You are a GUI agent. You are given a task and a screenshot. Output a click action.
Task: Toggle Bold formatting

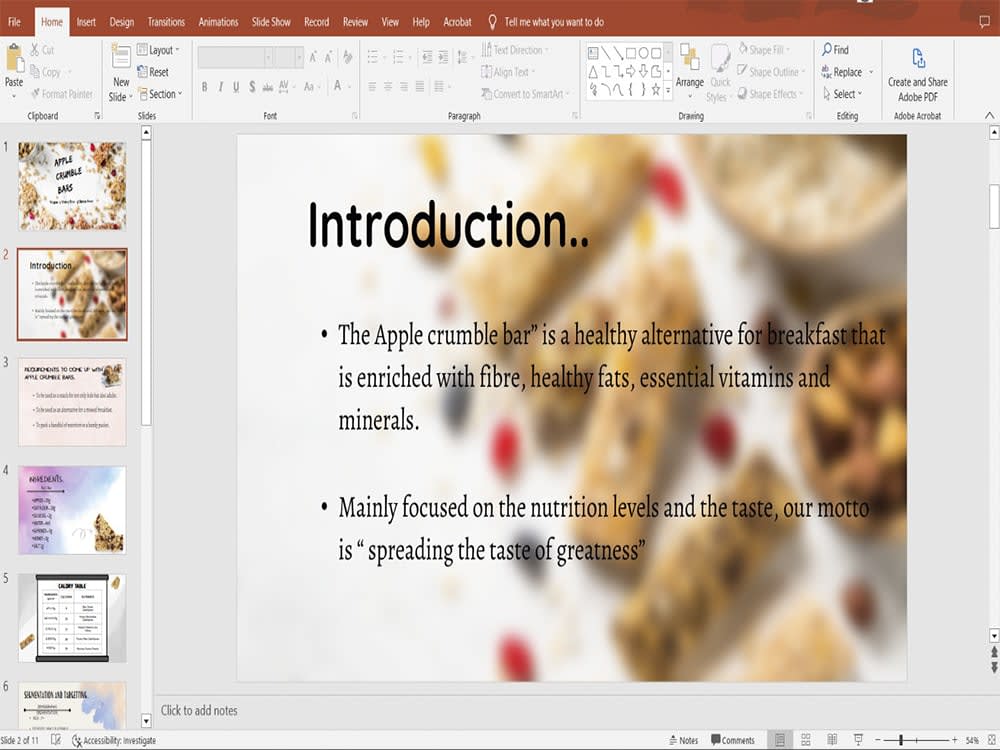tap(204, 87)
